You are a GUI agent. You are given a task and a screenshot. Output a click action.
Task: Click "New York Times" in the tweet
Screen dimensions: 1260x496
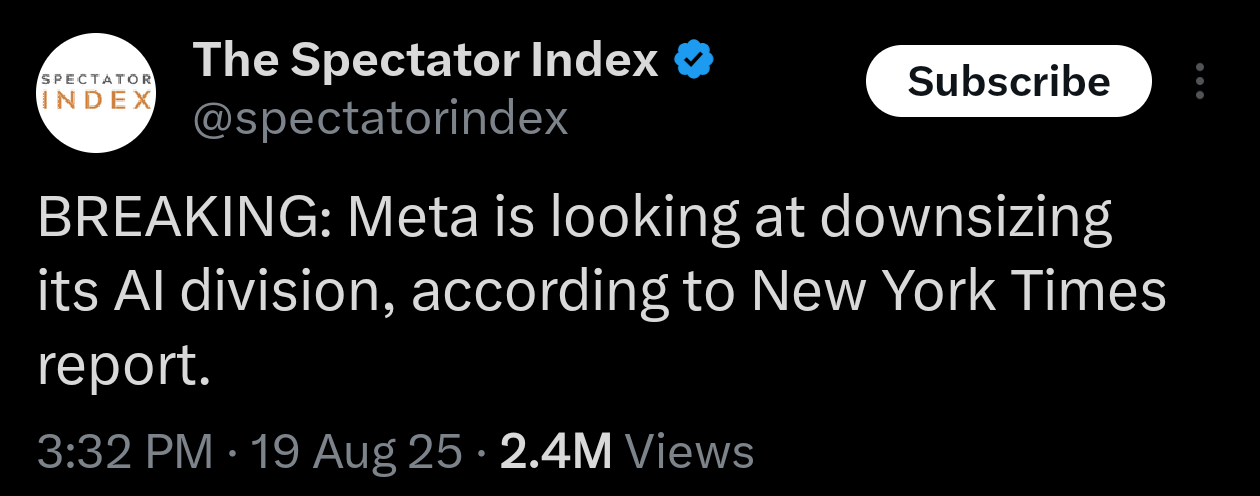(959, 292)
